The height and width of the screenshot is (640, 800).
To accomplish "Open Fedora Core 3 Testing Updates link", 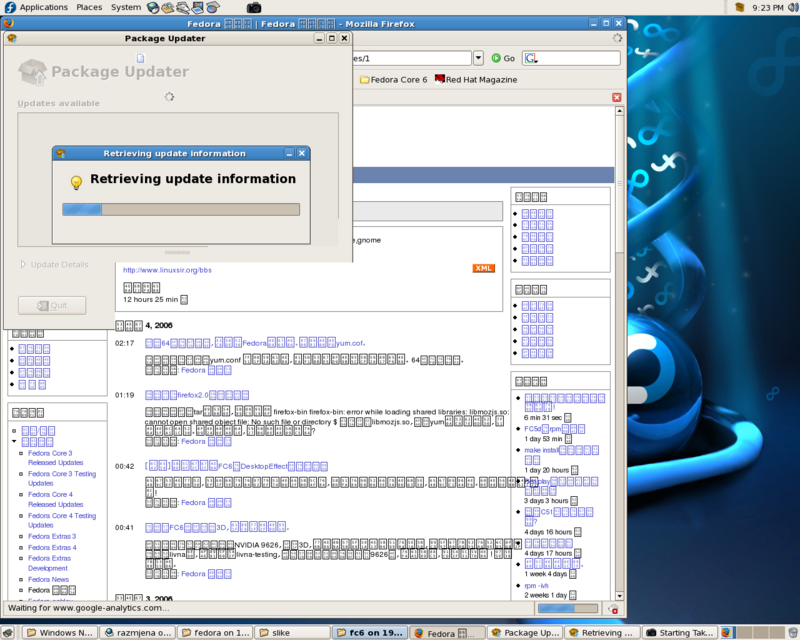I will click(x=62, y=478).
